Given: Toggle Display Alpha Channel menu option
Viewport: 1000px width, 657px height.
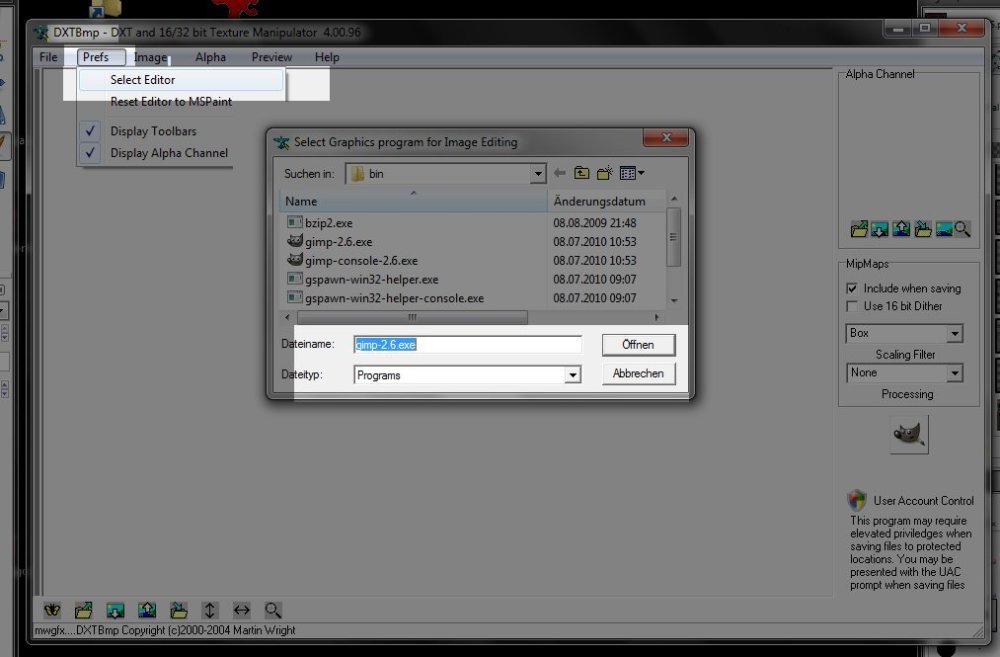Looking at the screenshot, I should (154, 152).
